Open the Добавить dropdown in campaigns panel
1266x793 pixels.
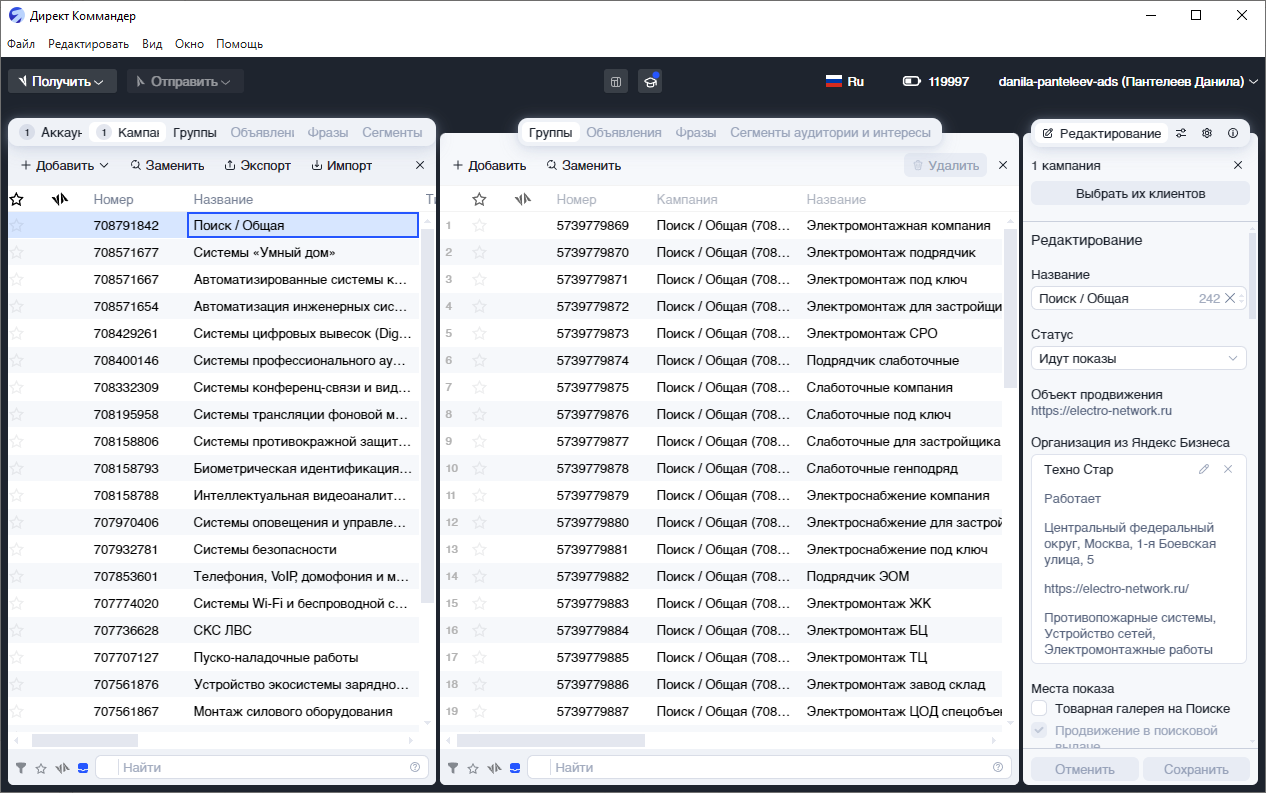[x=65, y=165]
